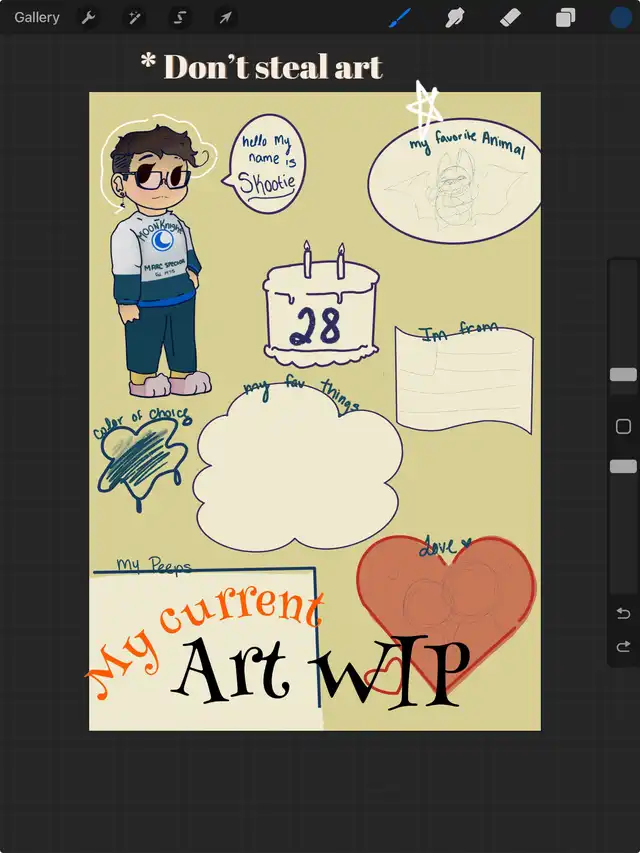Select the Smudge tool
640x853 pixels.
click(x=456, y=17)
